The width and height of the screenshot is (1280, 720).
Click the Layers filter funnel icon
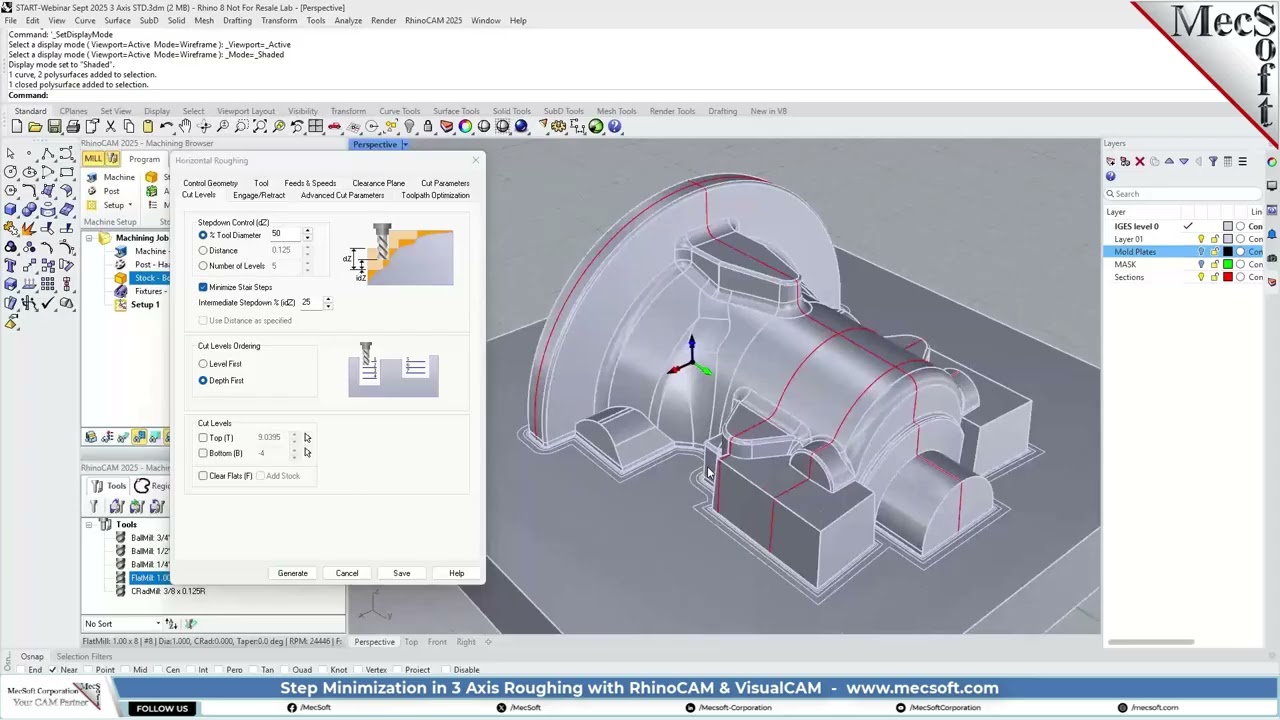coord(1213,161)
